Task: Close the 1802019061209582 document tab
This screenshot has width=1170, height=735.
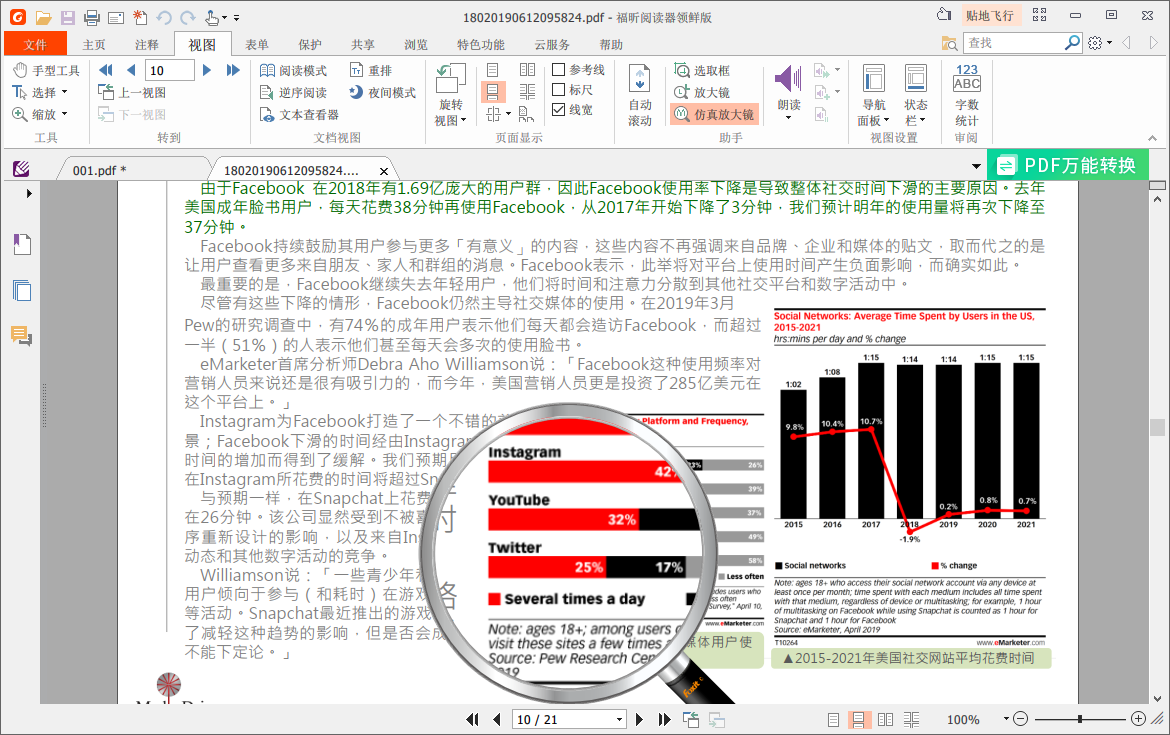Action: tap(384, 171)
